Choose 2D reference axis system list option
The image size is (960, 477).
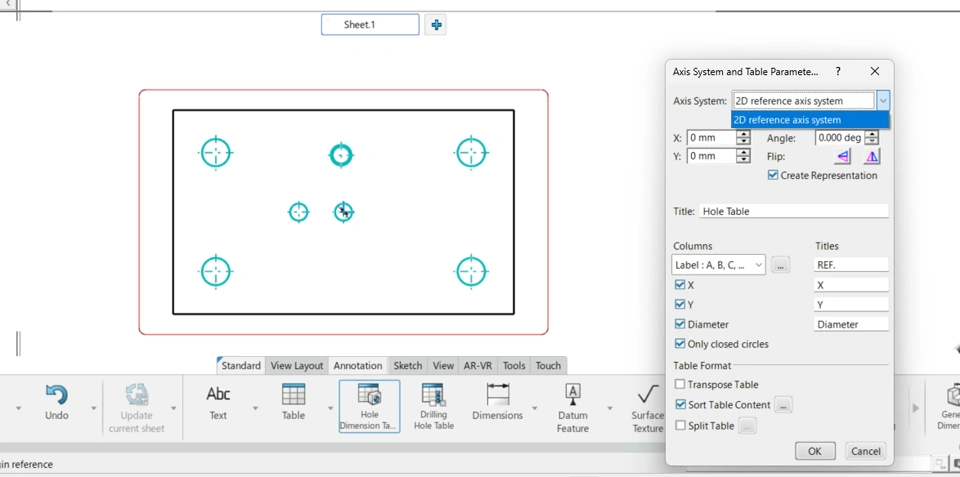[810, 120]
